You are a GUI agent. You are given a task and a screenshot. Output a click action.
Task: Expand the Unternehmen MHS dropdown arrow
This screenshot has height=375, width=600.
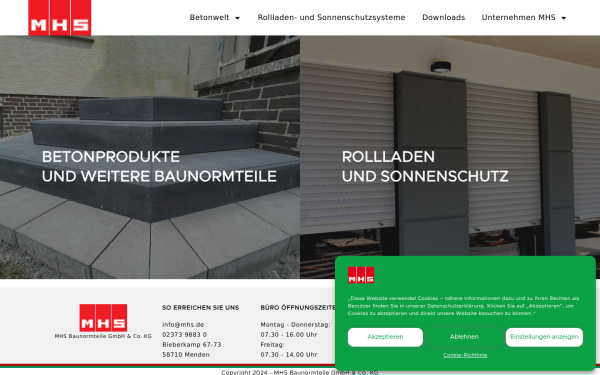coord(564,18)
